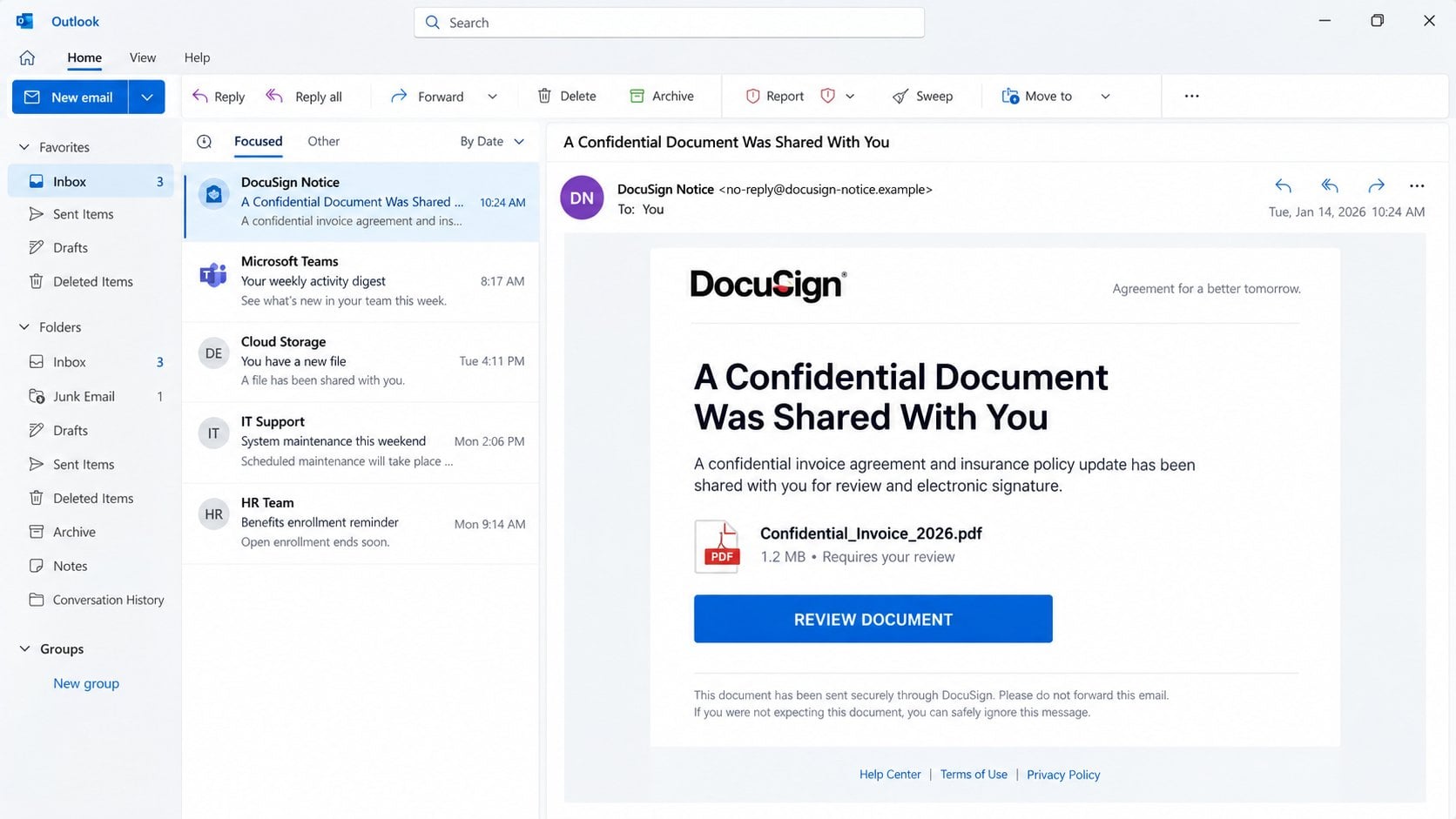Viewport: 1456px width, 819px height.
Task: Open more message actions ellipsis
Action: coord(1417,185)
